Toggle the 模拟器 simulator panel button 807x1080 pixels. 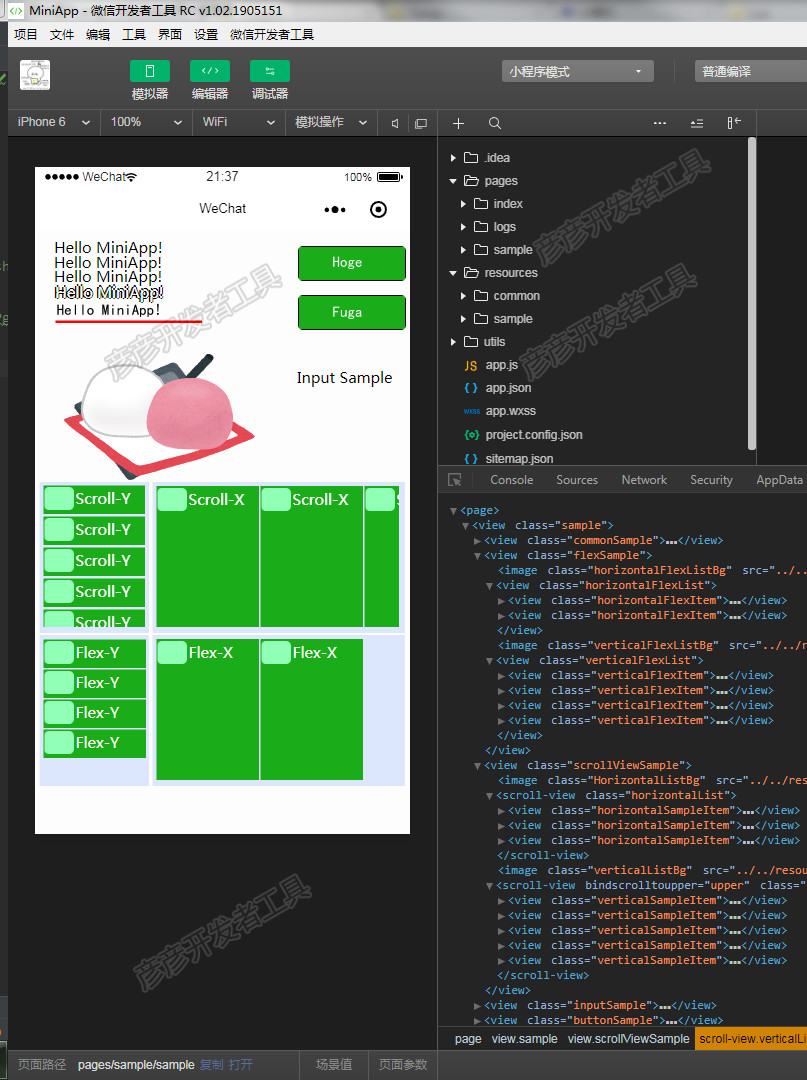tap(149, 71)
